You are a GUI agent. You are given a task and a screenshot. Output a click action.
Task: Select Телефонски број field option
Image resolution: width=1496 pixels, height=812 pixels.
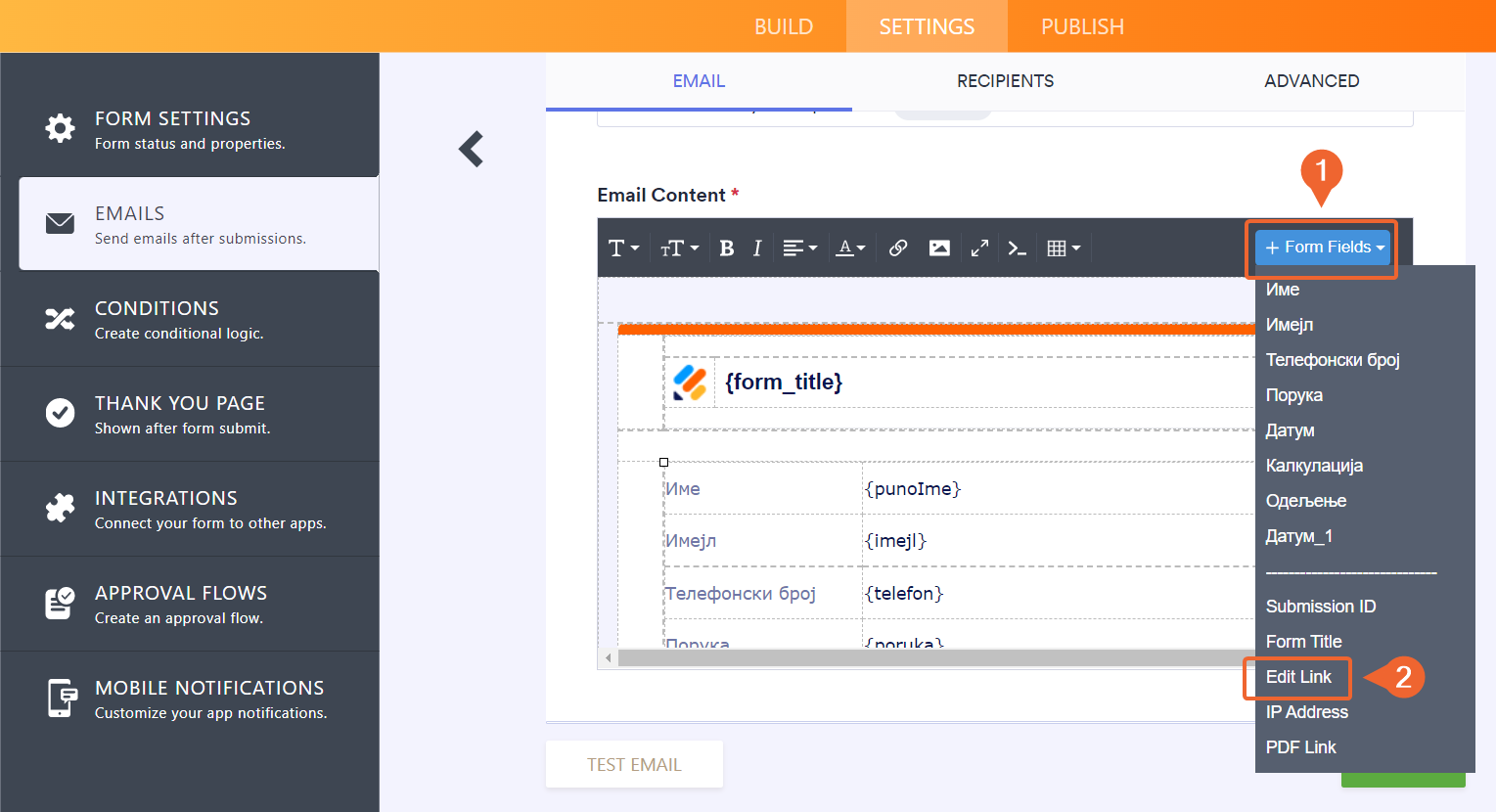click(1365, 360)
